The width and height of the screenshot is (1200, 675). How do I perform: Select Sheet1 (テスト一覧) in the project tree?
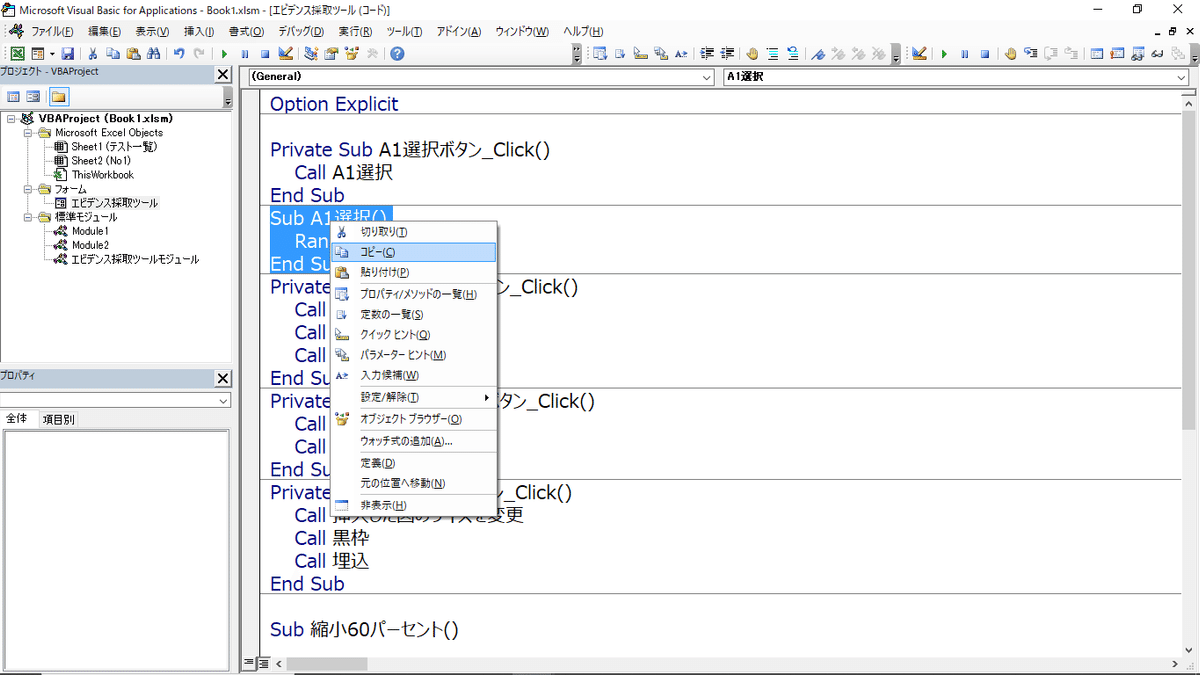pos(114,147)
